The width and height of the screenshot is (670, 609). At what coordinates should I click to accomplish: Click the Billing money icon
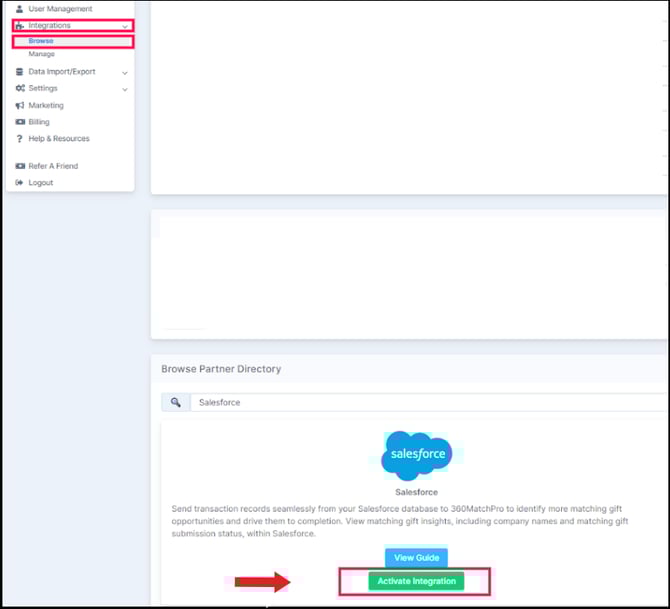[x=20, y=122]
